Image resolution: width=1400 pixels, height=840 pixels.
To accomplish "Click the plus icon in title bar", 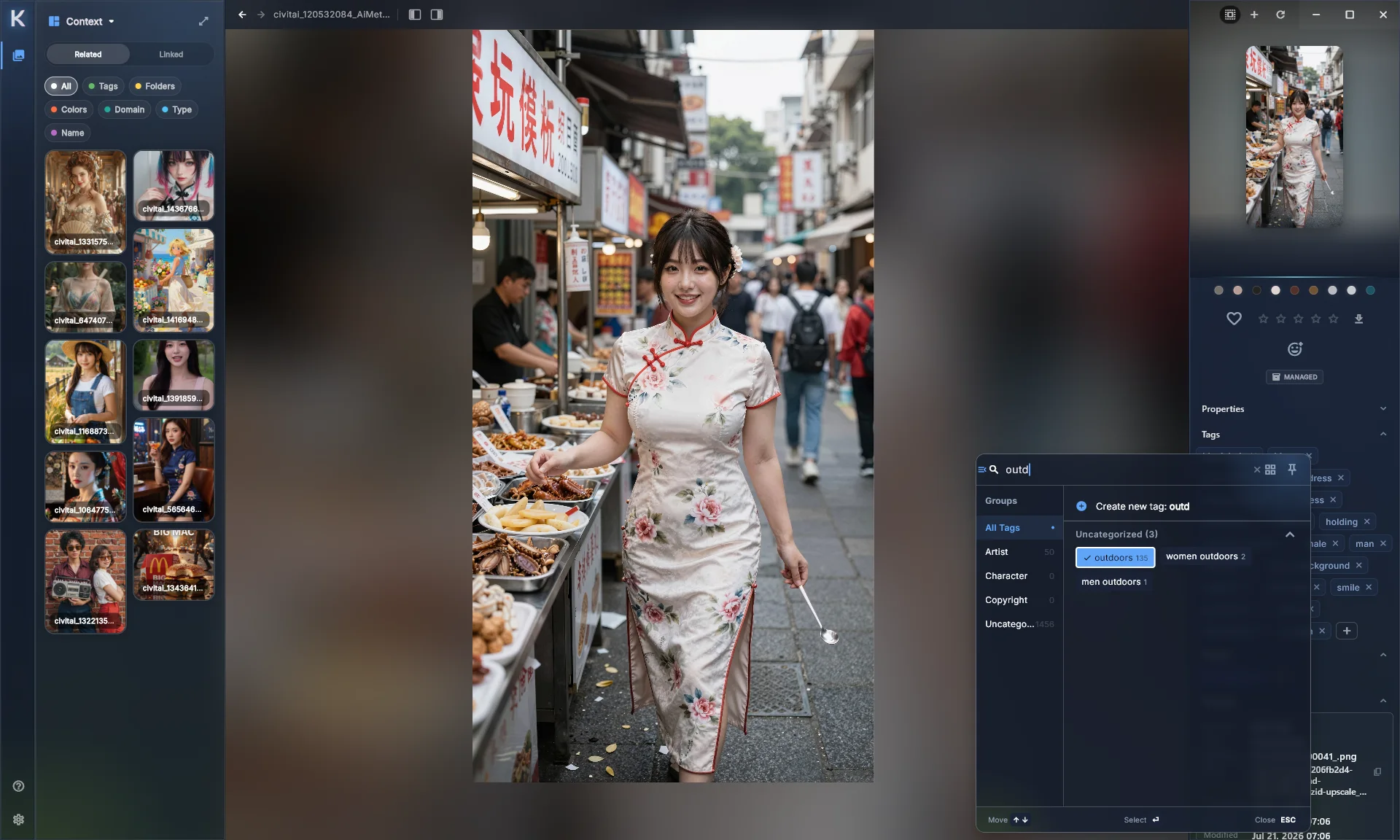I will click(1254, 15).
